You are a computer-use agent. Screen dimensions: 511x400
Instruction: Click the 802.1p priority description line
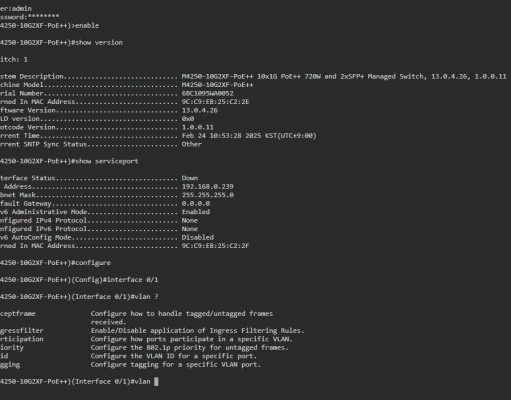189,348
